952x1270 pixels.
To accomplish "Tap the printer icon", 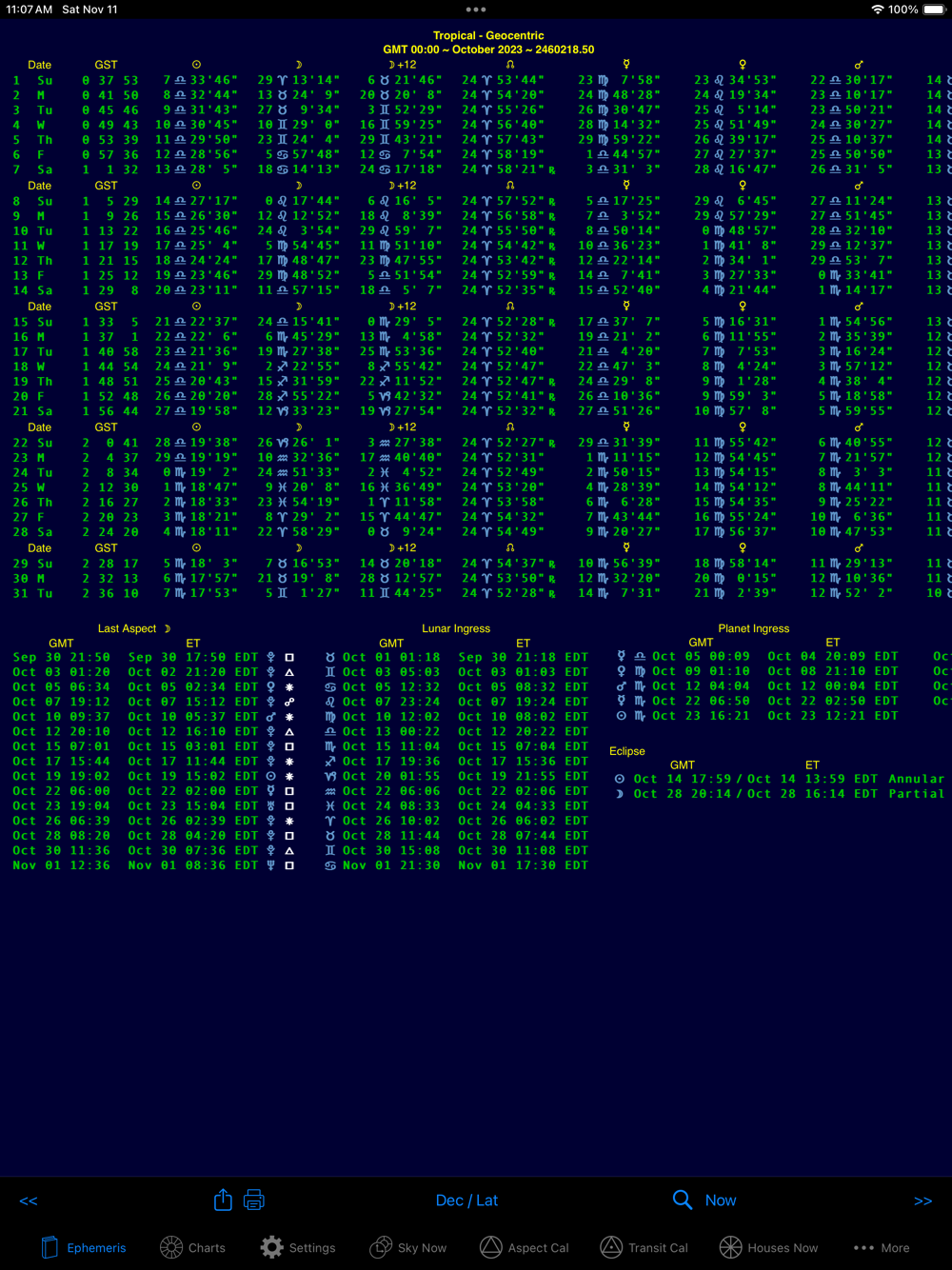I will 254,1200.
